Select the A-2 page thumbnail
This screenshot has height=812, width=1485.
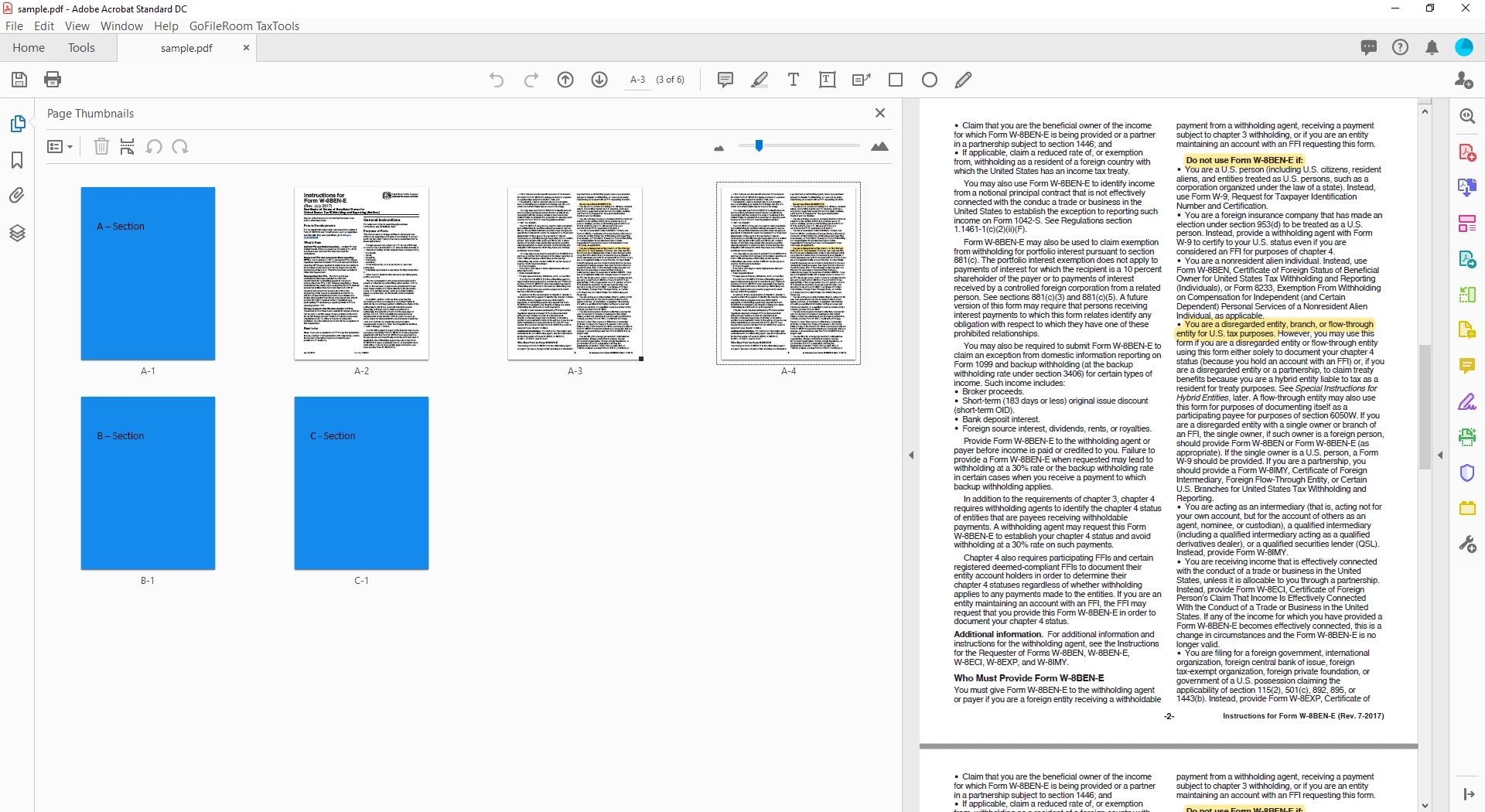coord(361,273)
